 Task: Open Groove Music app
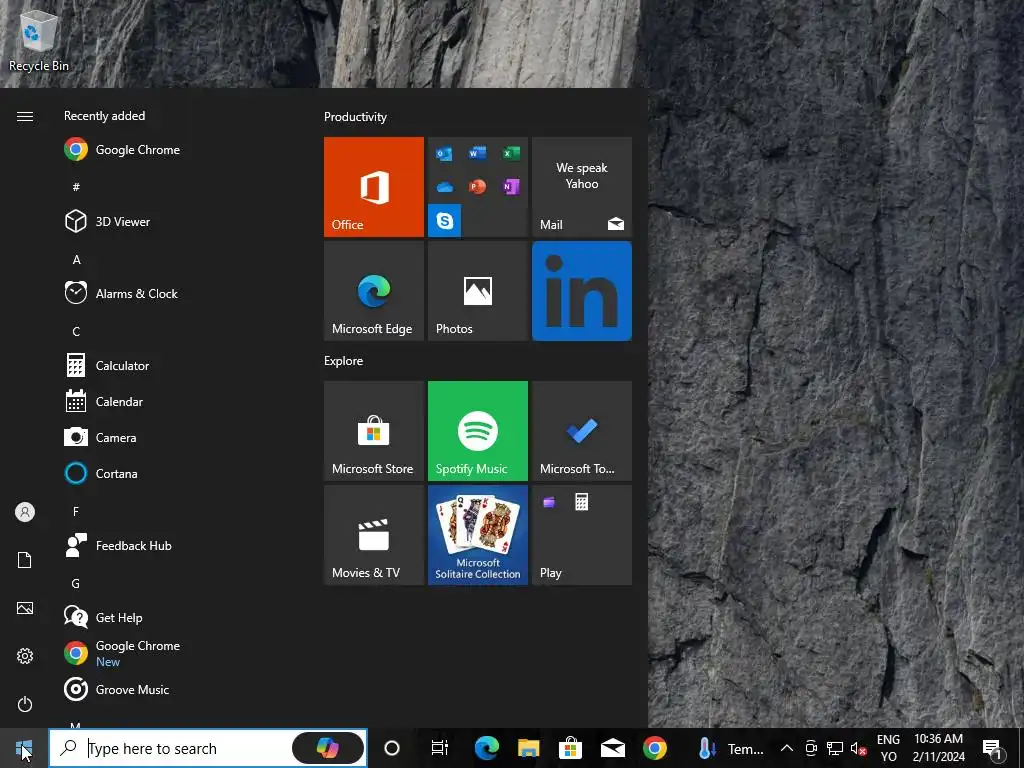(116, 689)
